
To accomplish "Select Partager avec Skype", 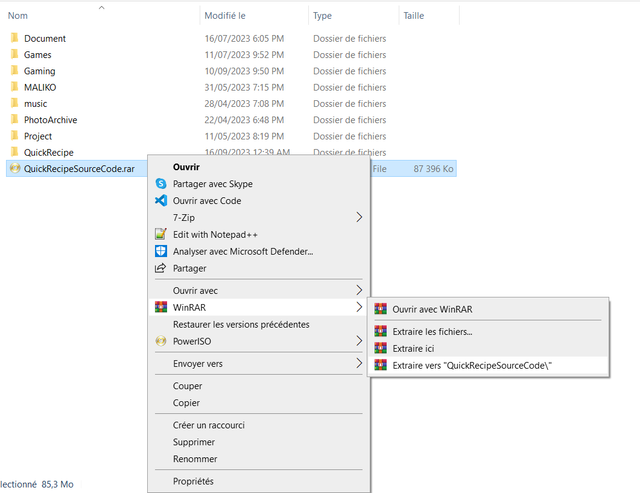I will tap(213, 184).
